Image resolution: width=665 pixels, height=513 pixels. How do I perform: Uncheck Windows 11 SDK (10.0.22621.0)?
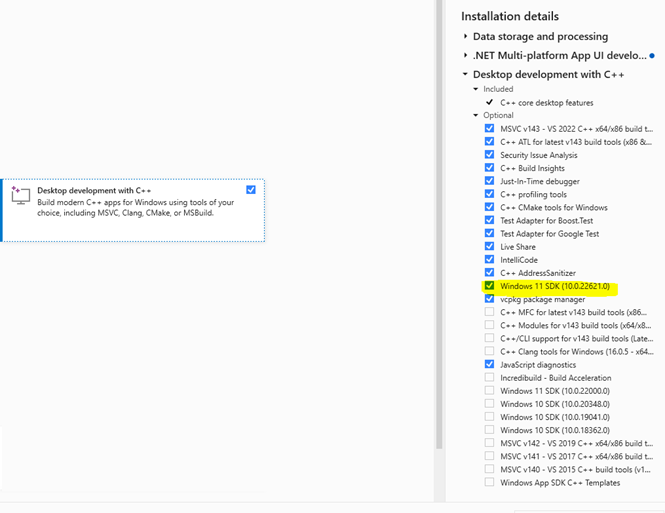pos(489,285)
